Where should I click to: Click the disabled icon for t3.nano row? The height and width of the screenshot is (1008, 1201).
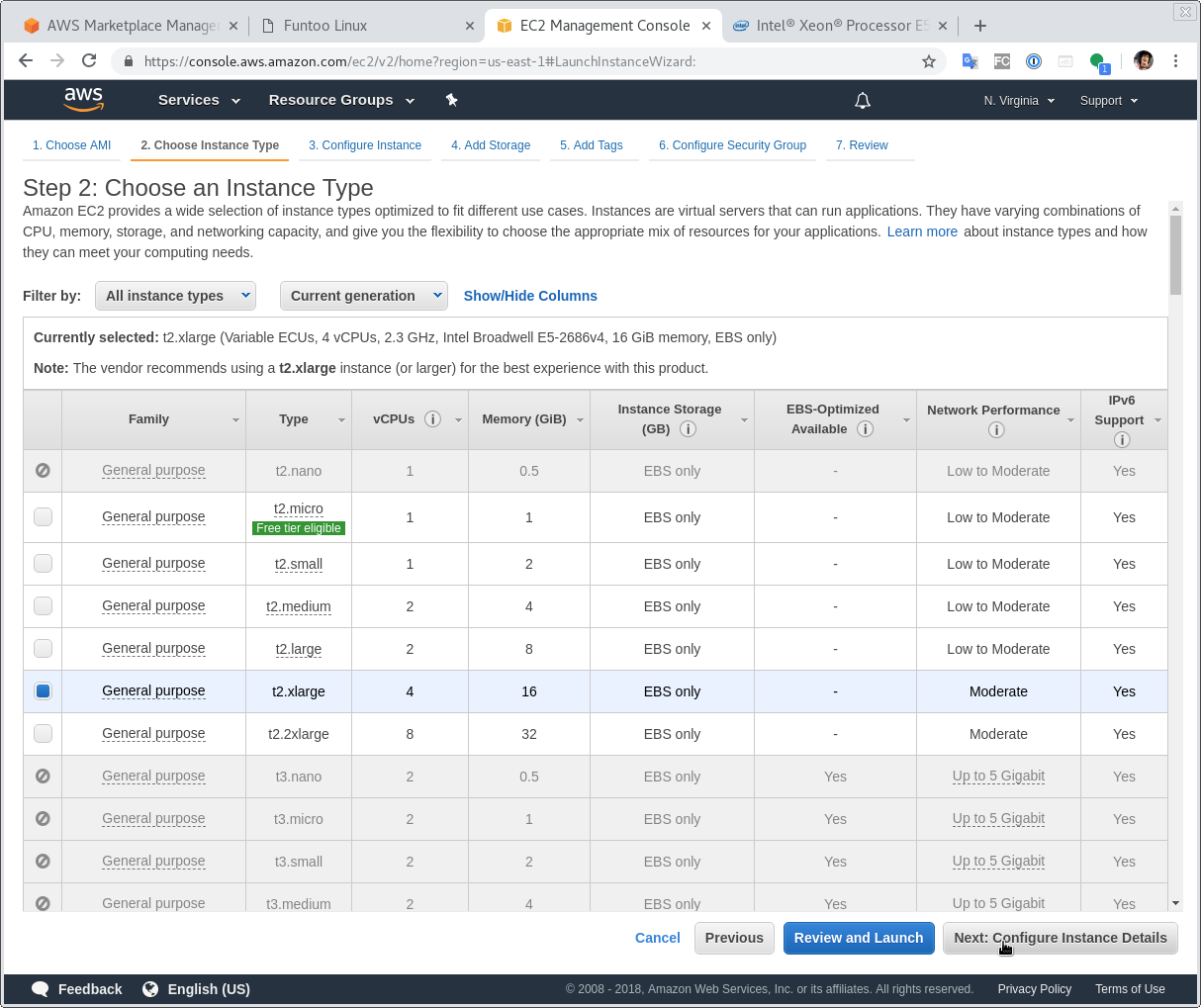pos(43,777)
